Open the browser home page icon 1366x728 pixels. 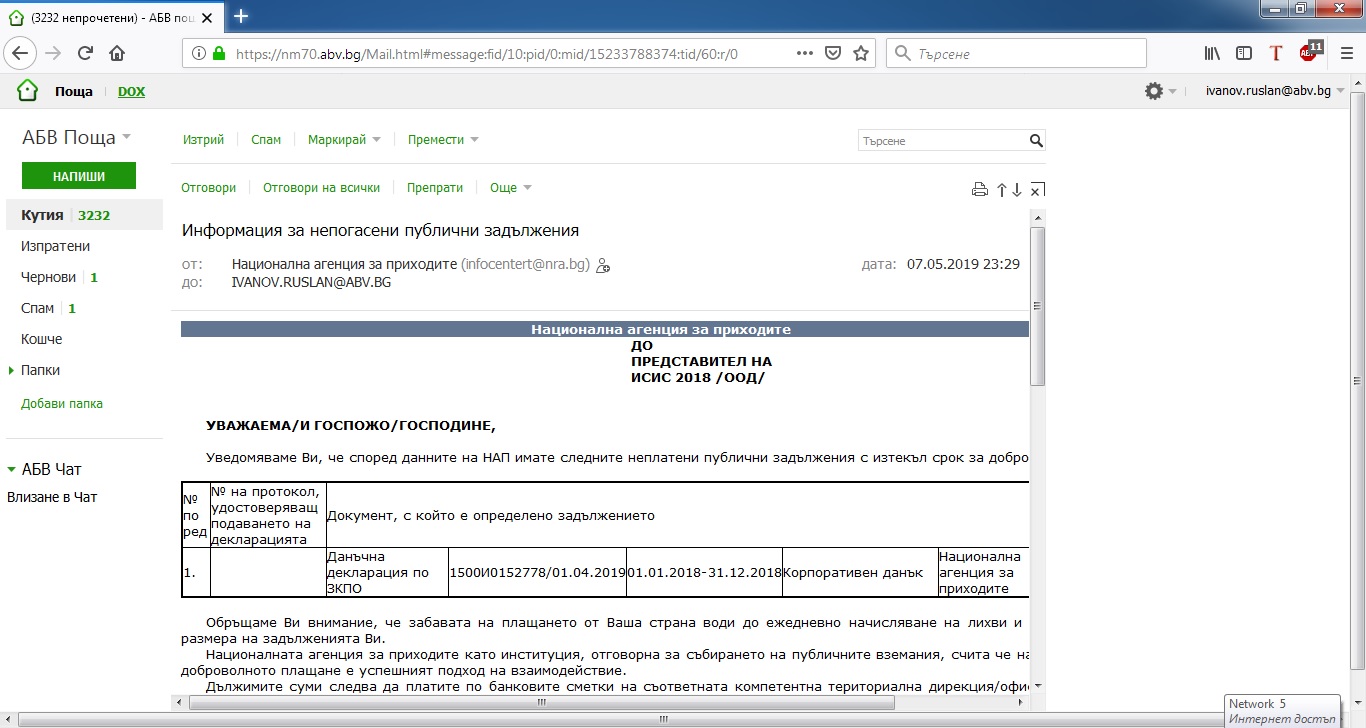pos(117,53)
